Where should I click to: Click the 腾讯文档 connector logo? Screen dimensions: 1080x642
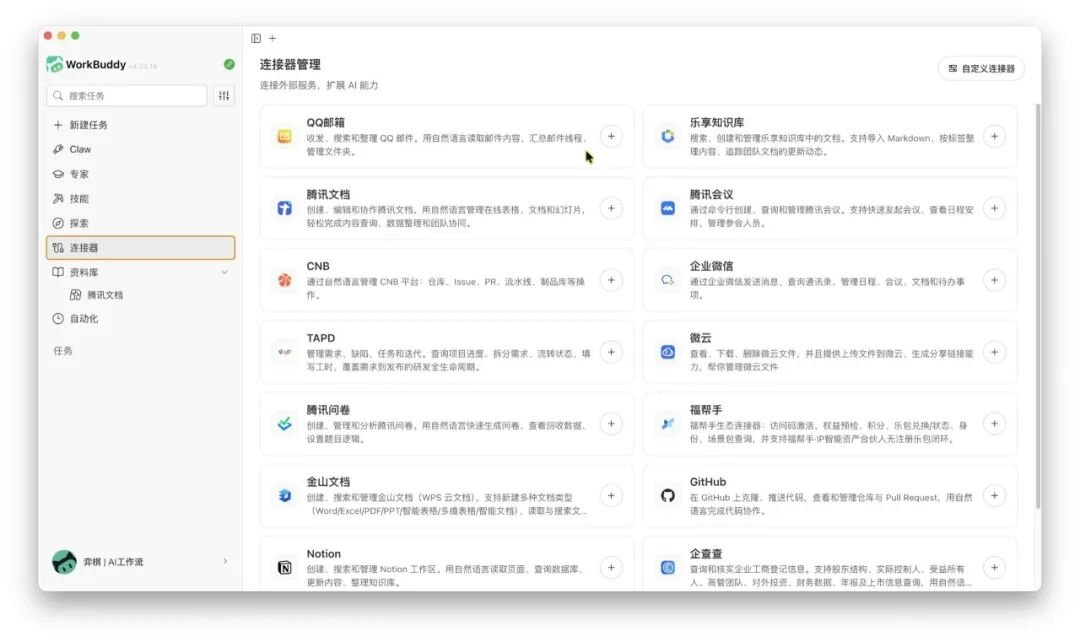[284, 208]
